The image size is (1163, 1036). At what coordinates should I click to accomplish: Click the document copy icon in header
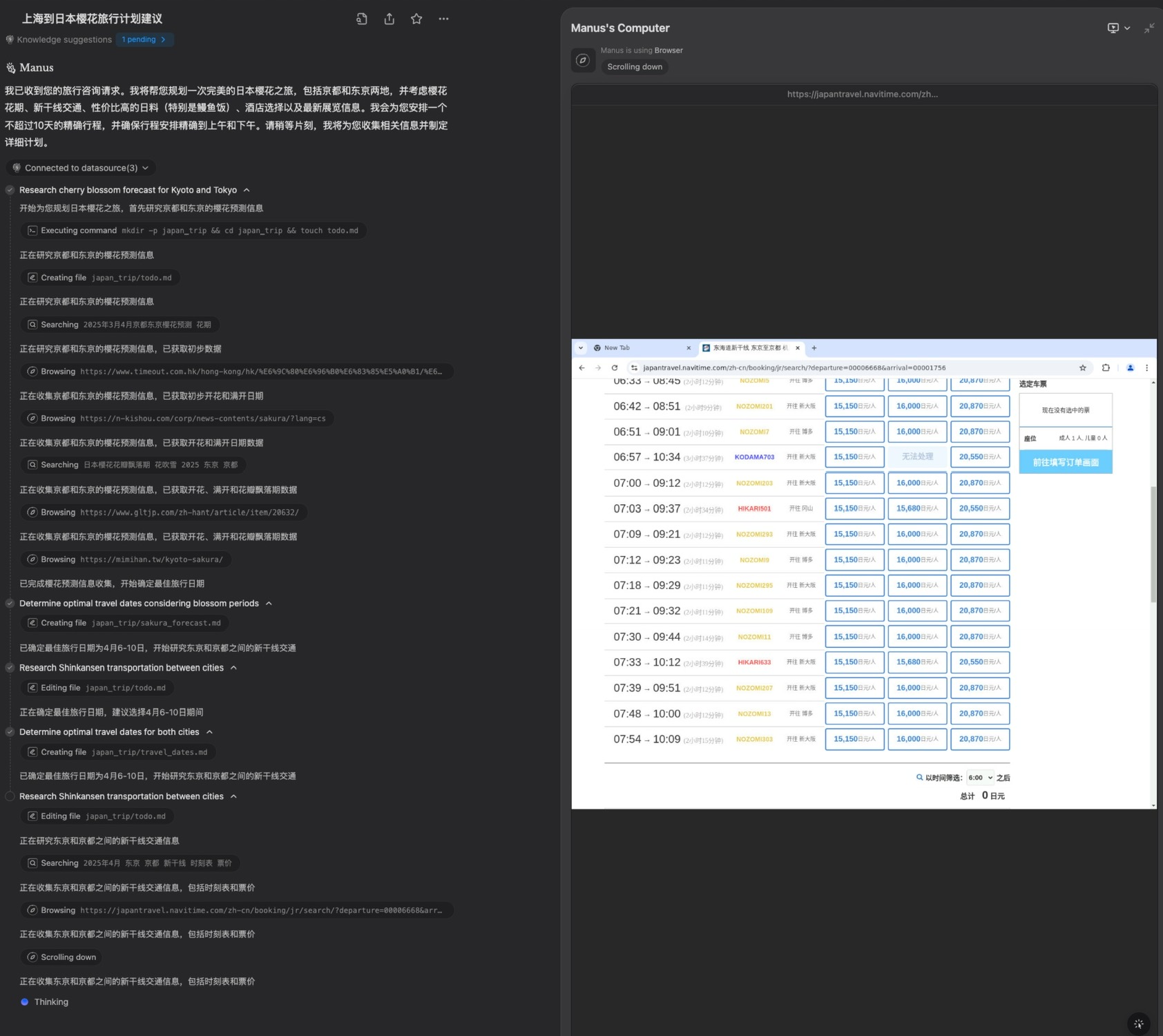coord(362,19)
